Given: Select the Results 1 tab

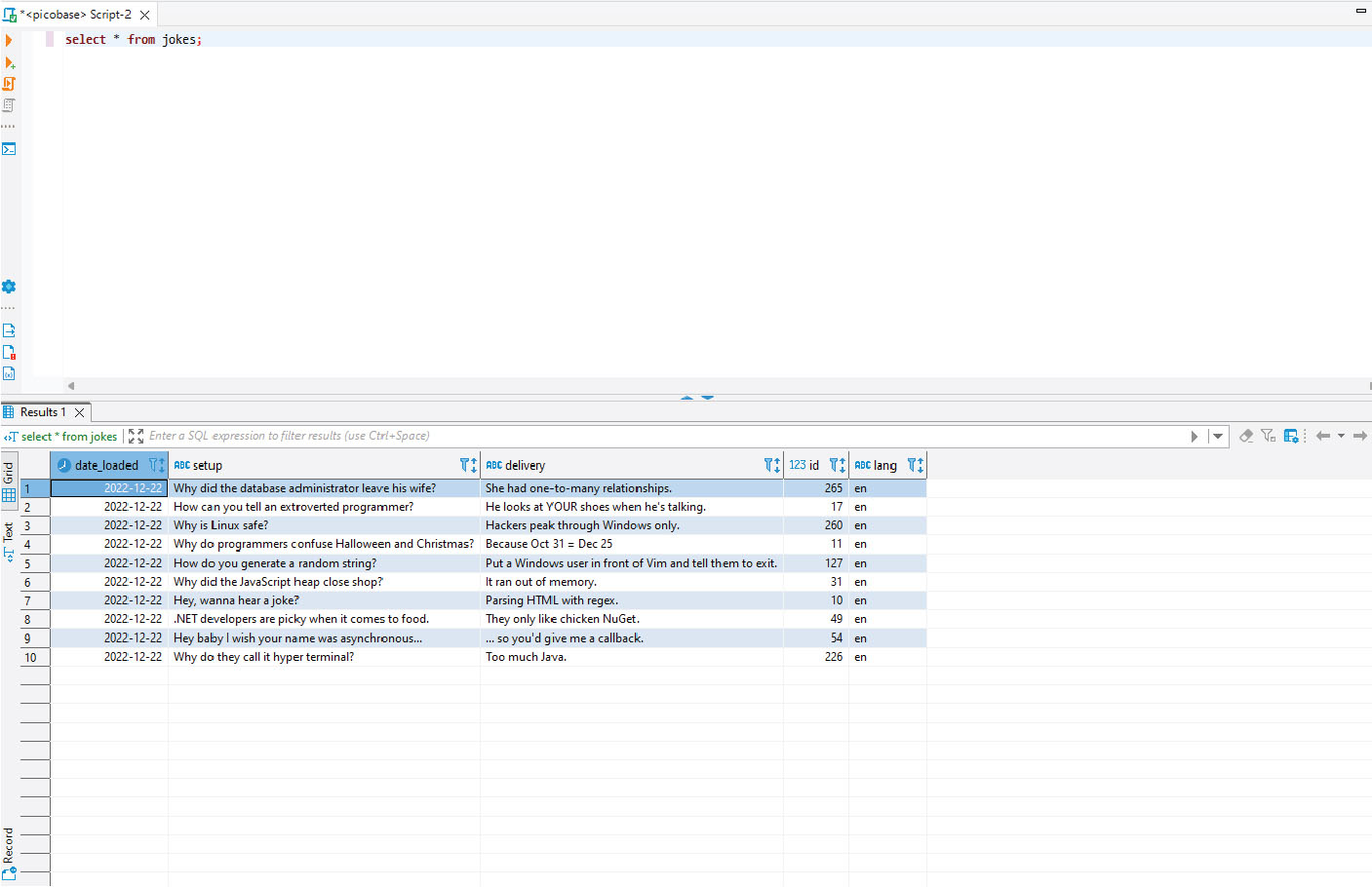Looking at the screenshot, I should click(43, 412).
